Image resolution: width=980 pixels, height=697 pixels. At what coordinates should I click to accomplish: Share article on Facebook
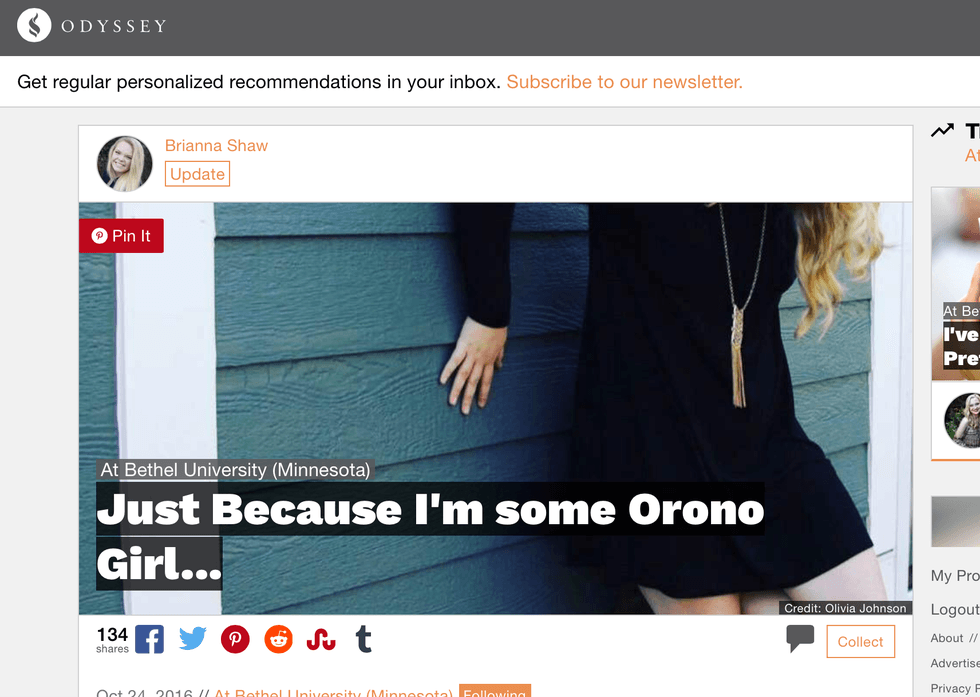149,639
